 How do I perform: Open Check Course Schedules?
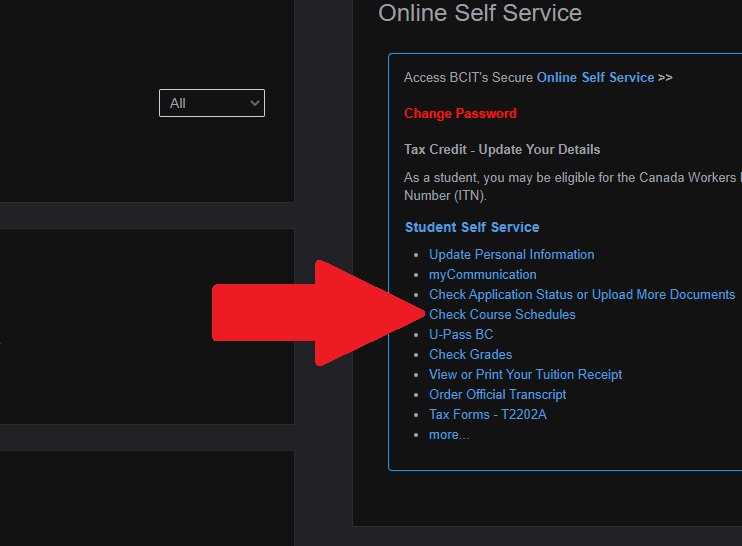click(x=502, y=315)
